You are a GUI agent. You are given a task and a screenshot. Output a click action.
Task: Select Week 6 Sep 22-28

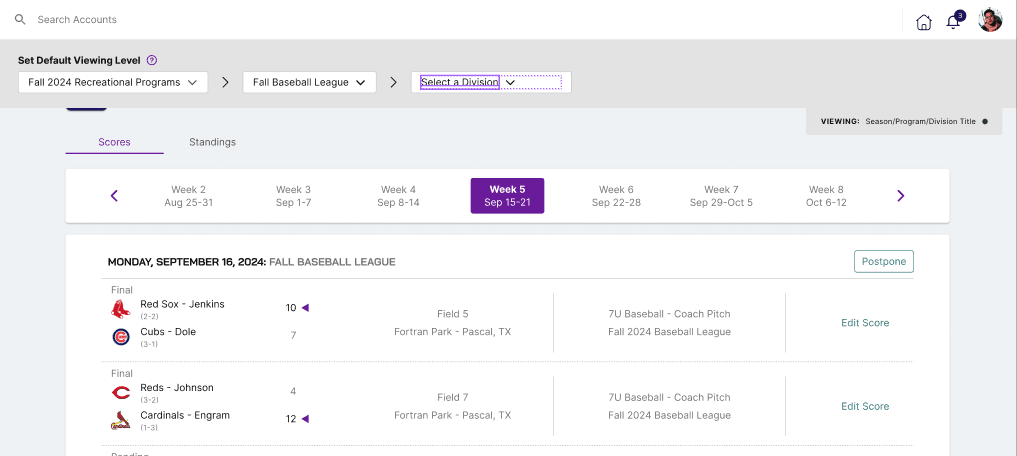[616, 196]
